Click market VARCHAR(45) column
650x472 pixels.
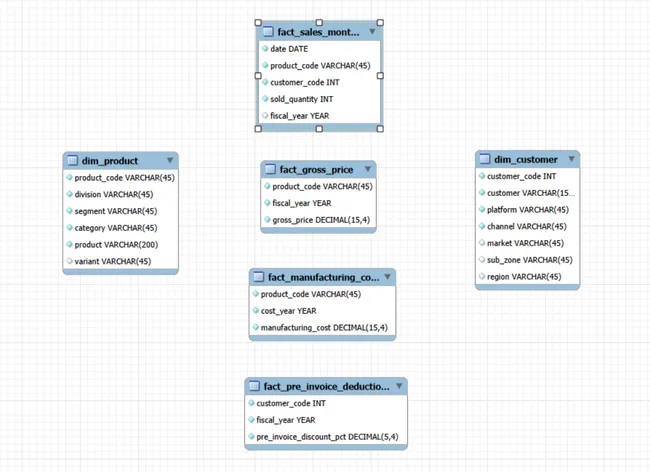click(x=527, y=243)
